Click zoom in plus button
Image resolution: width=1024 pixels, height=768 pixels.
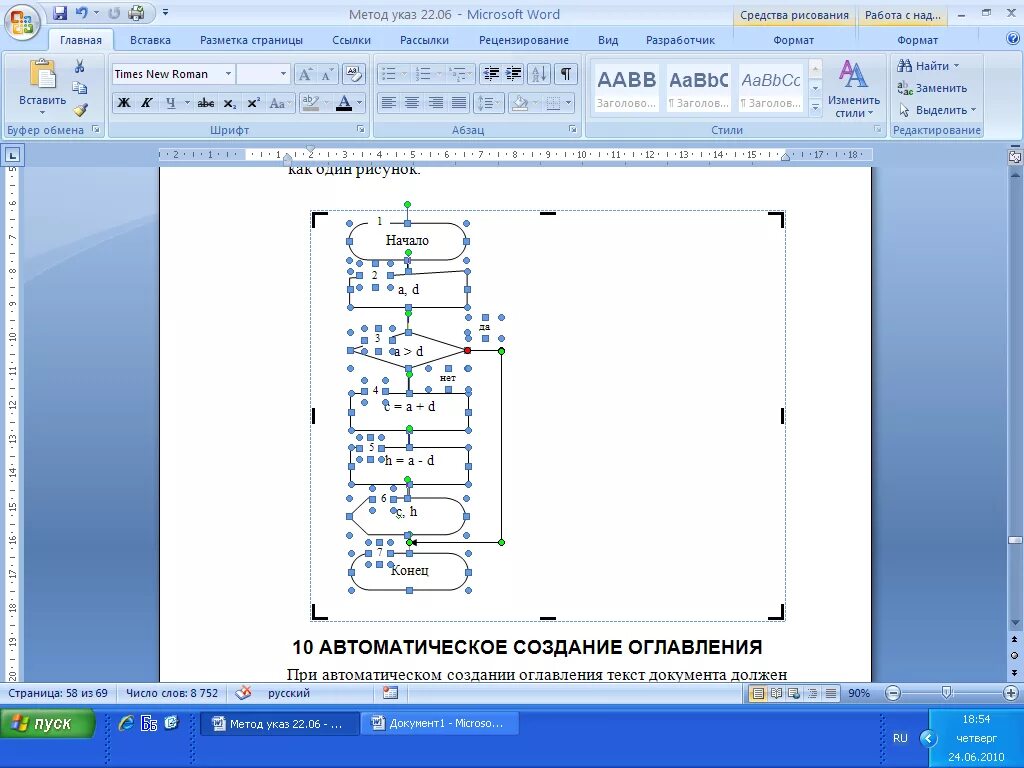(1010, 693)
